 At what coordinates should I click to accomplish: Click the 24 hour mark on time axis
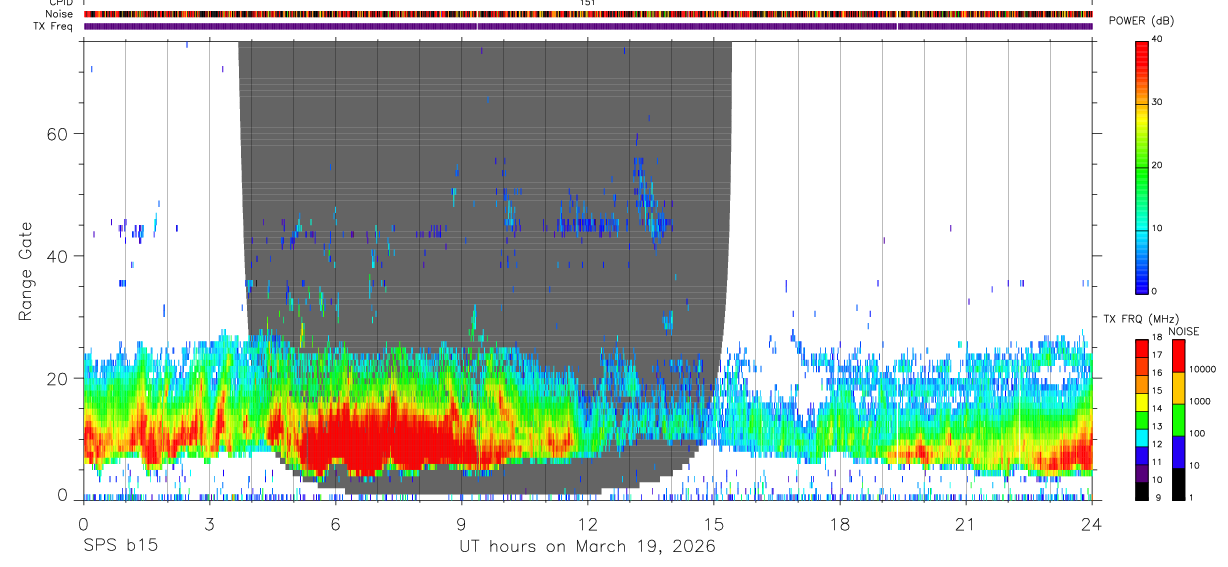(x=1092, y=523)
